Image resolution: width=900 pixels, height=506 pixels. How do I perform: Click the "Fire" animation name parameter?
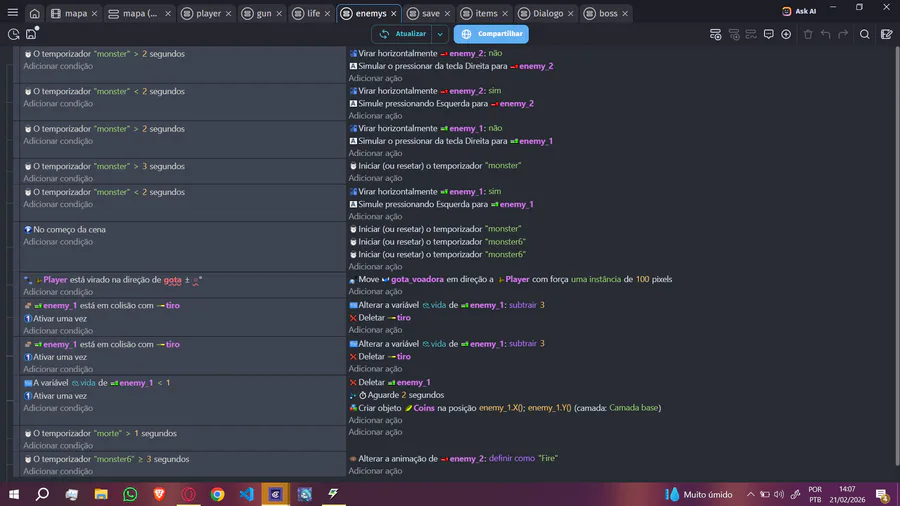548,458
